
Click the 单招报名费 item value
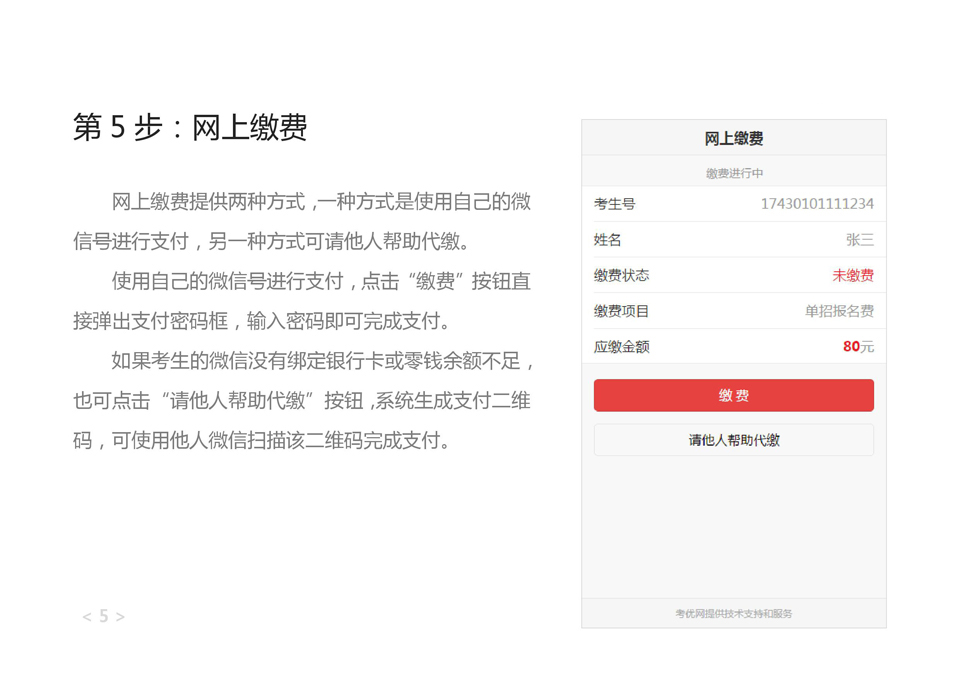pos(839,311)
